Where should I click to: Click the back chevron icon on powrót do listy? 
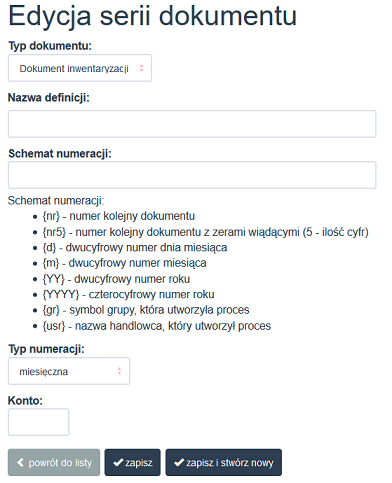(x=21, y=462)
